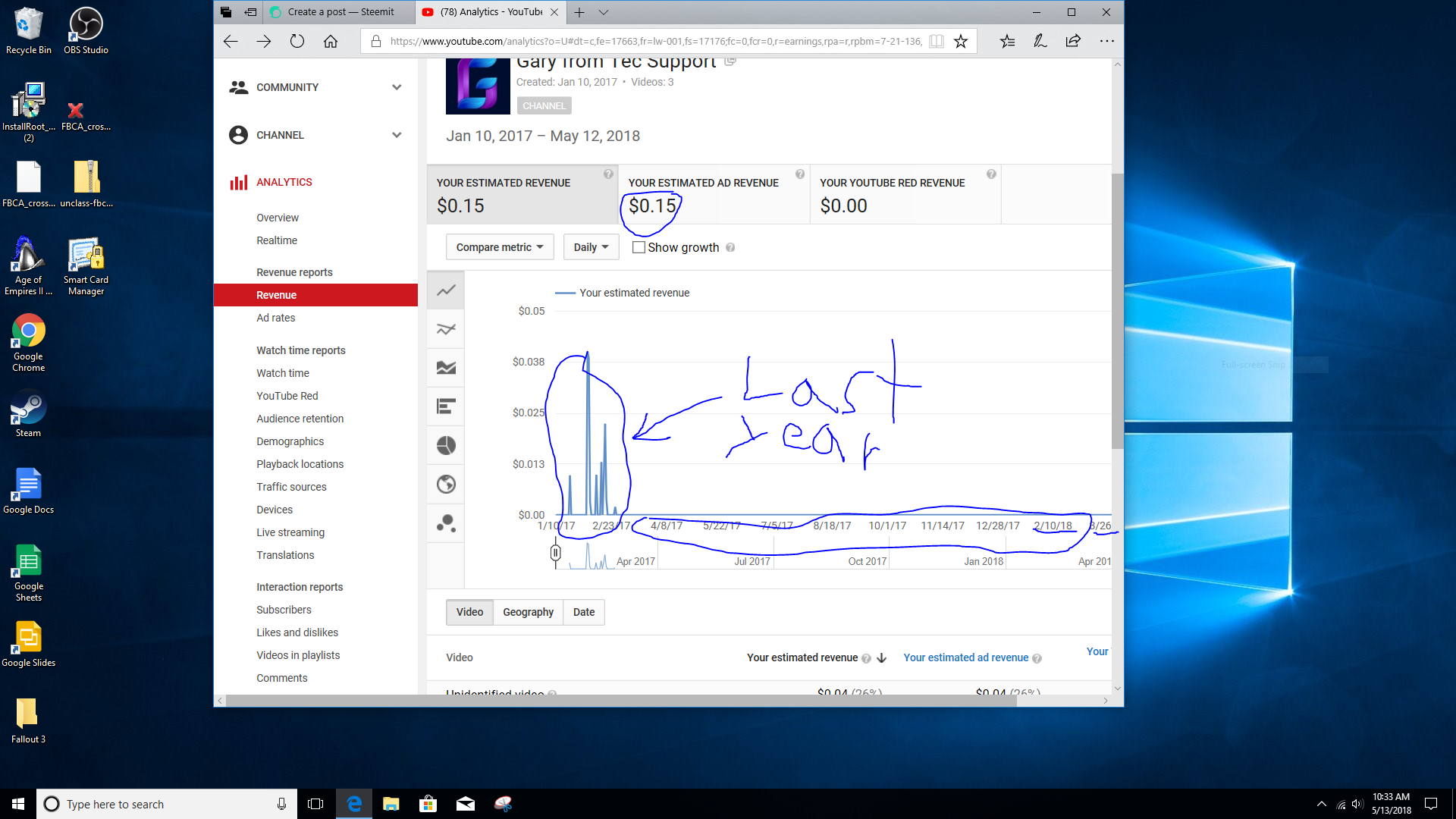Refresh the analytics page

pyautogui.click(x=297, y=41)
